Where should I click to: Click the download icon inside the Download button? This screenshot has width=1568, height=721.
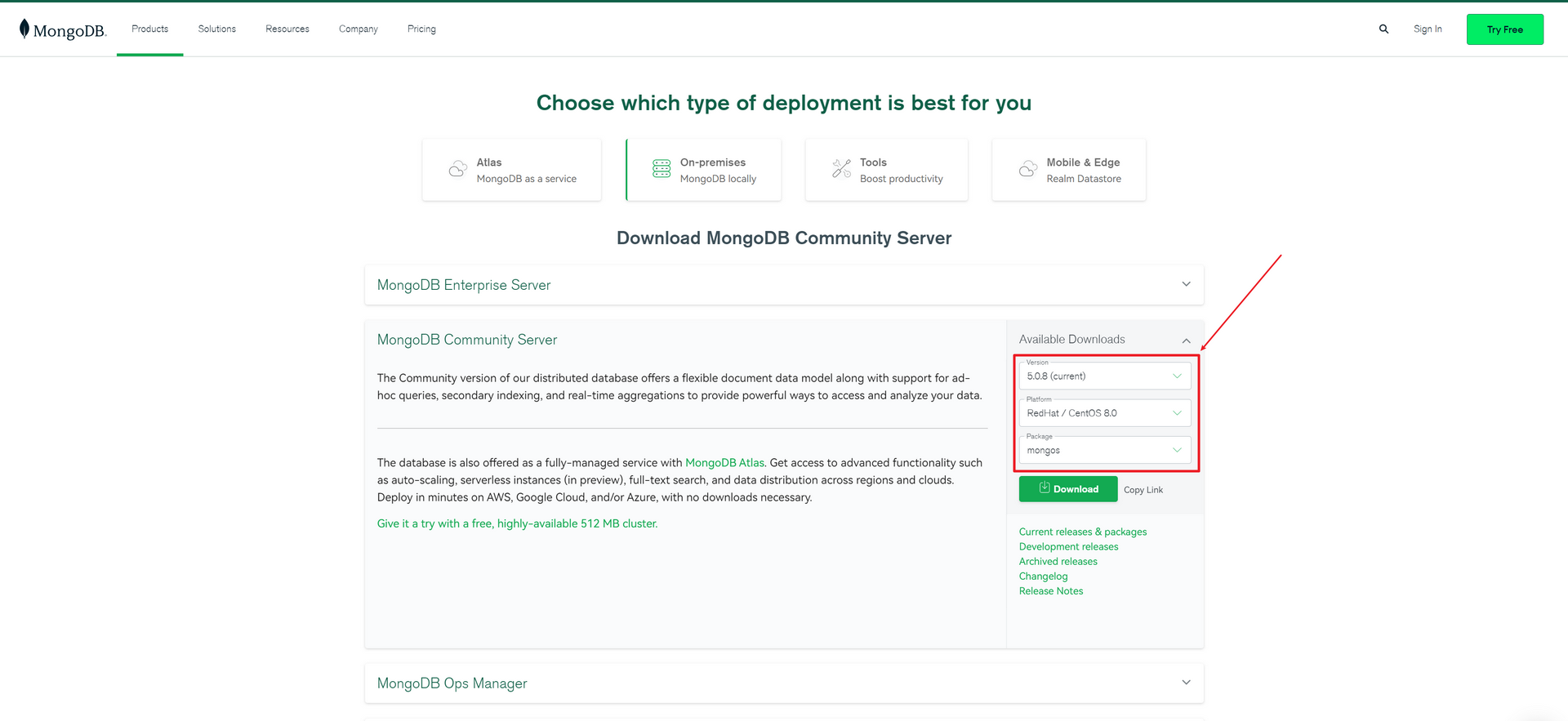[1045, 488]
